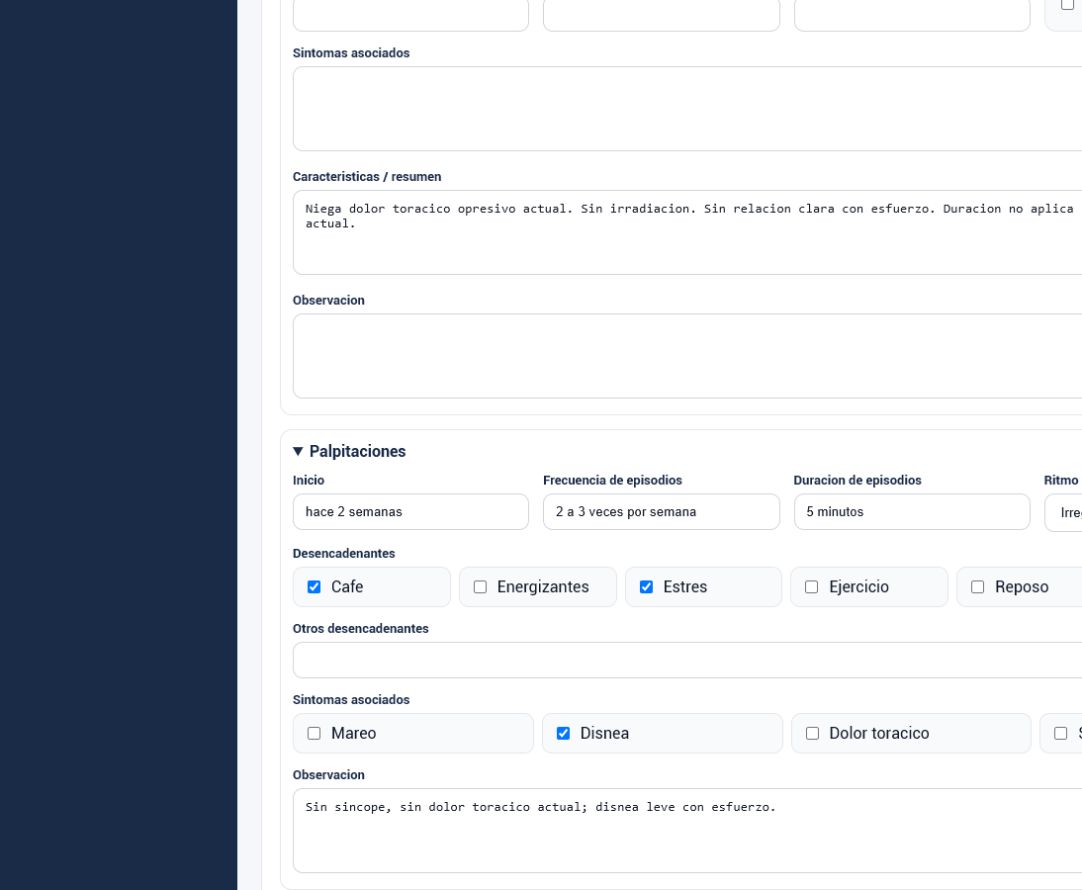Enable the Mareo symptom checkbox

[314, 733]
